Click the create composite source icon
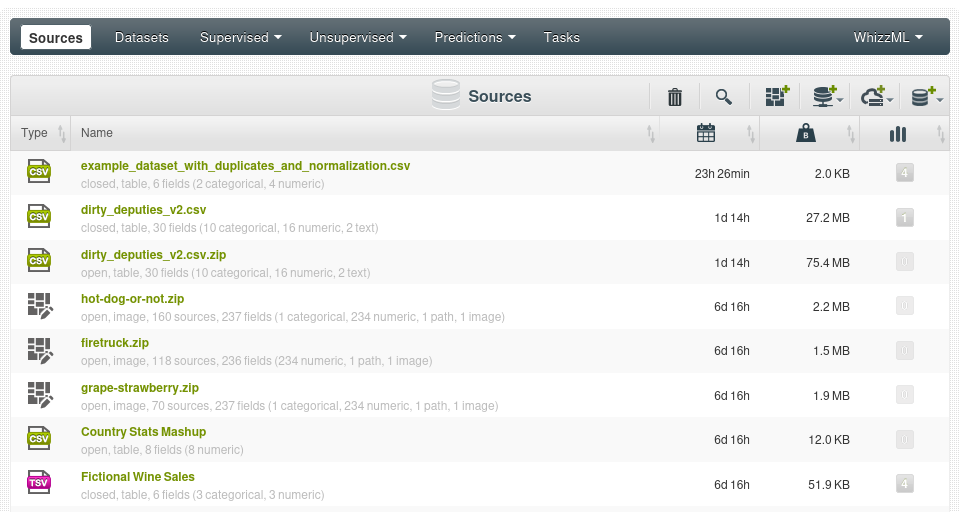Image resolution: width=959 pixels, height=512 pixels. 777,97
